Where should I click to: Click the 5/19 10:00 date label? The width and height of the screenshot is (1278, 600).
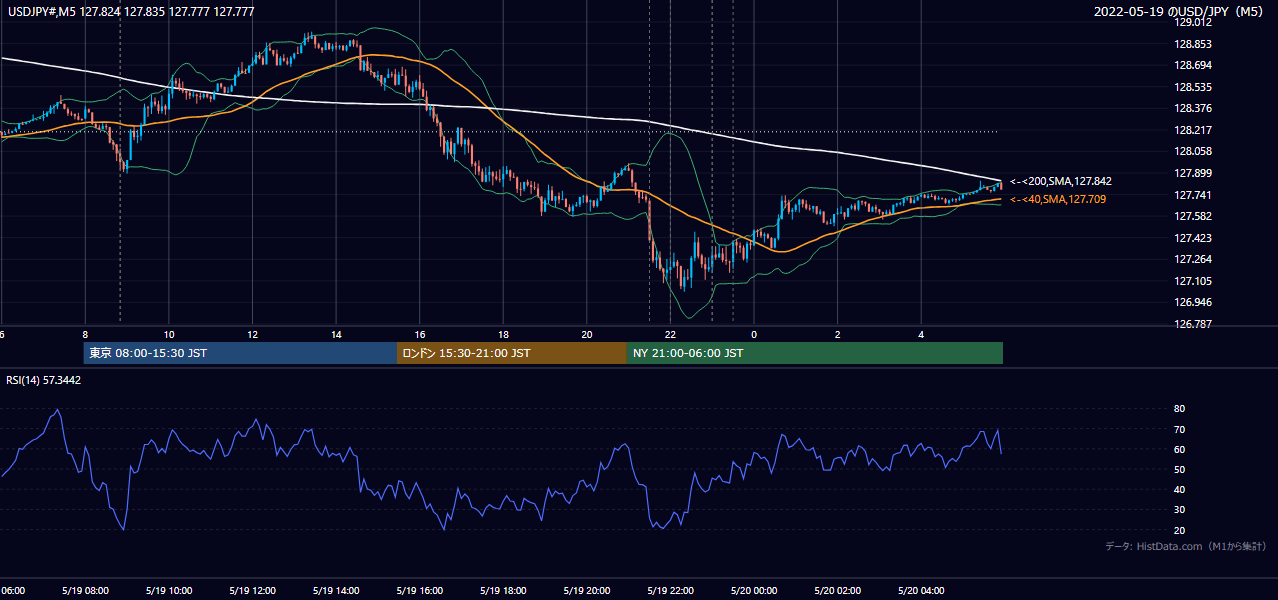169,590
